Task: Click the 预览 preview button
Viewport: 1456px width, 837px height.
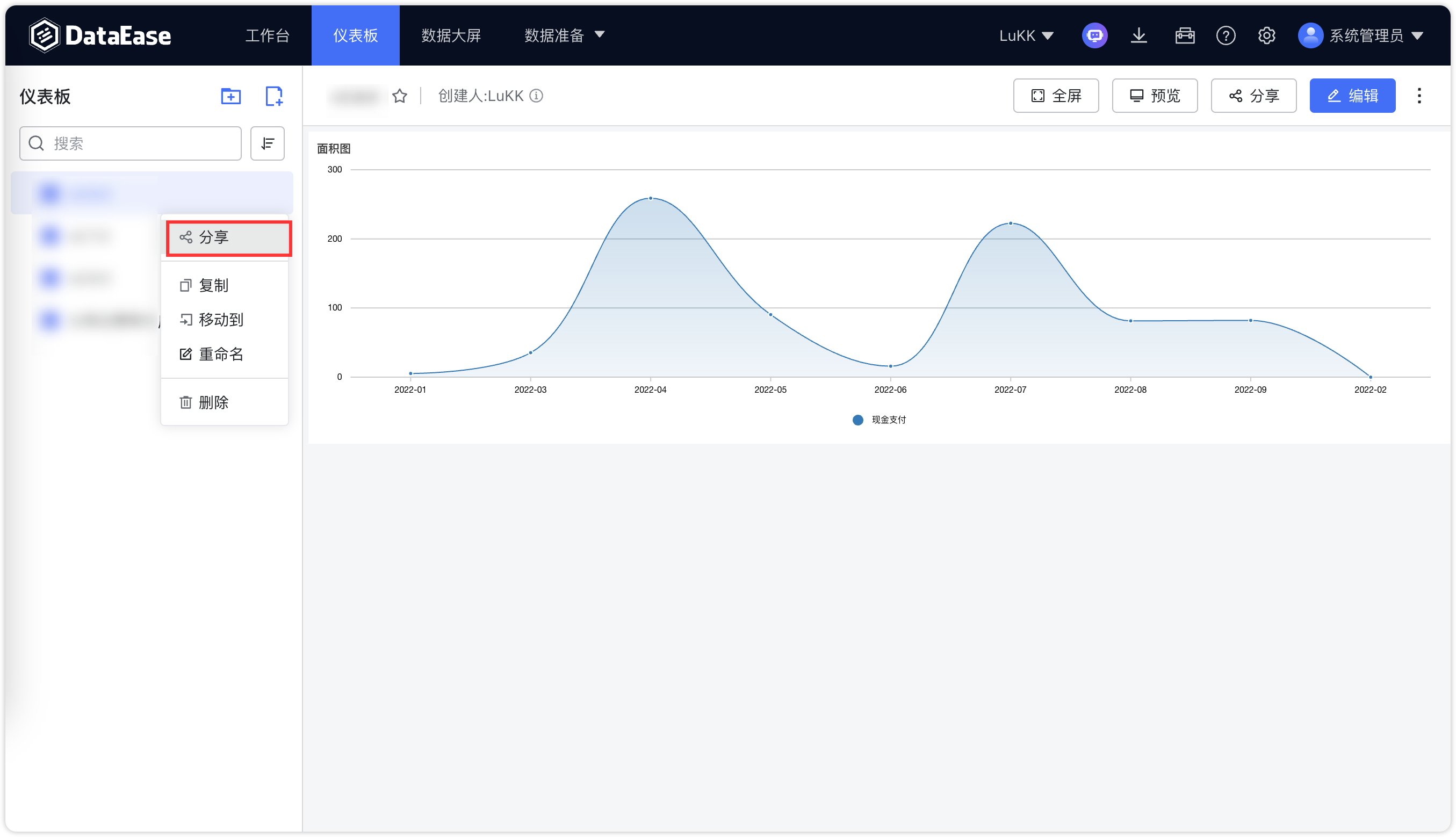Action: pos(1154,96)
